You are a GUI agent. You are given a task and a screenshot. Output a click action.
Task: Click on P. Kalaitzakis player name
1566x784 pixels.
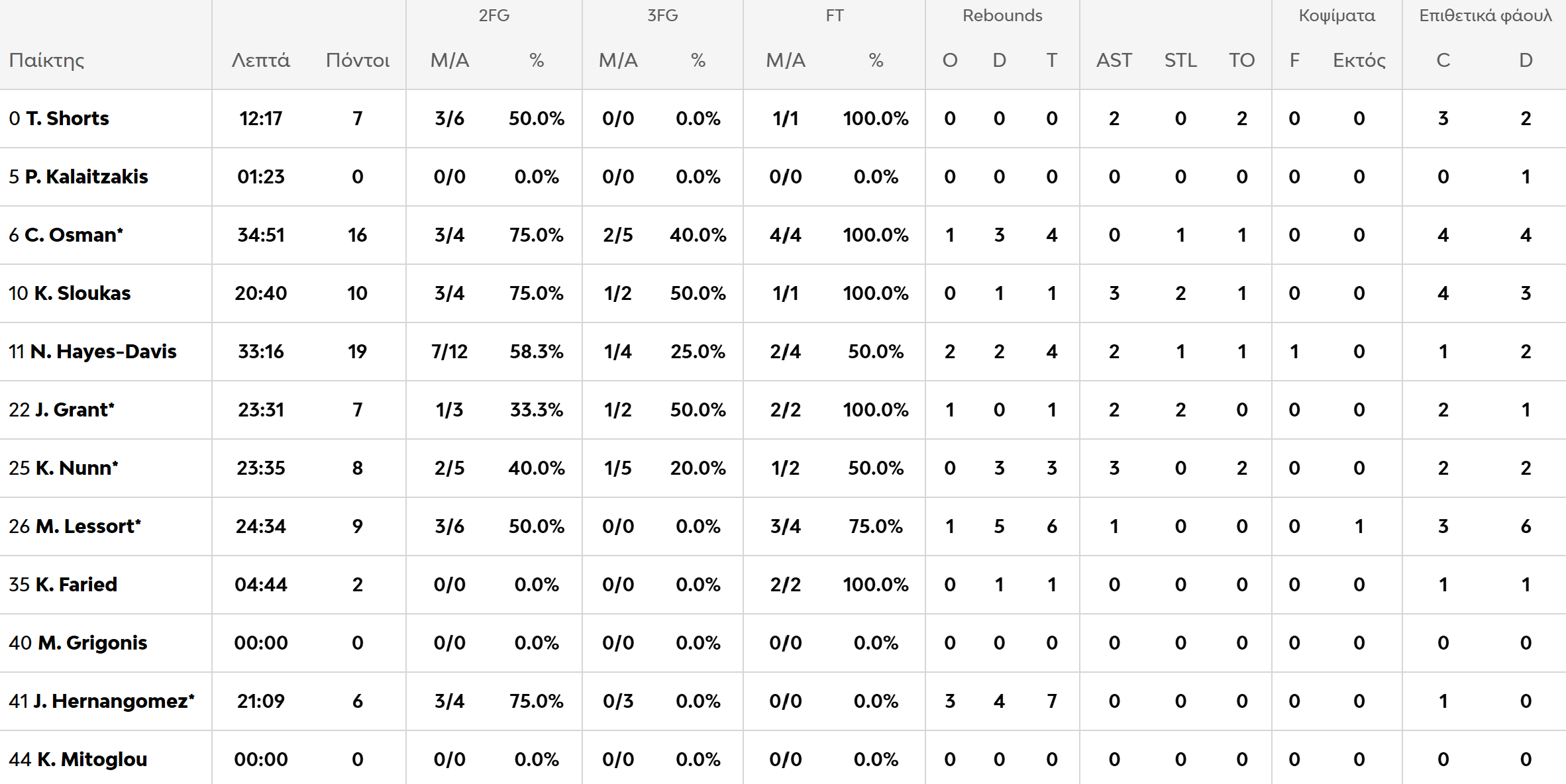point(86,177)
